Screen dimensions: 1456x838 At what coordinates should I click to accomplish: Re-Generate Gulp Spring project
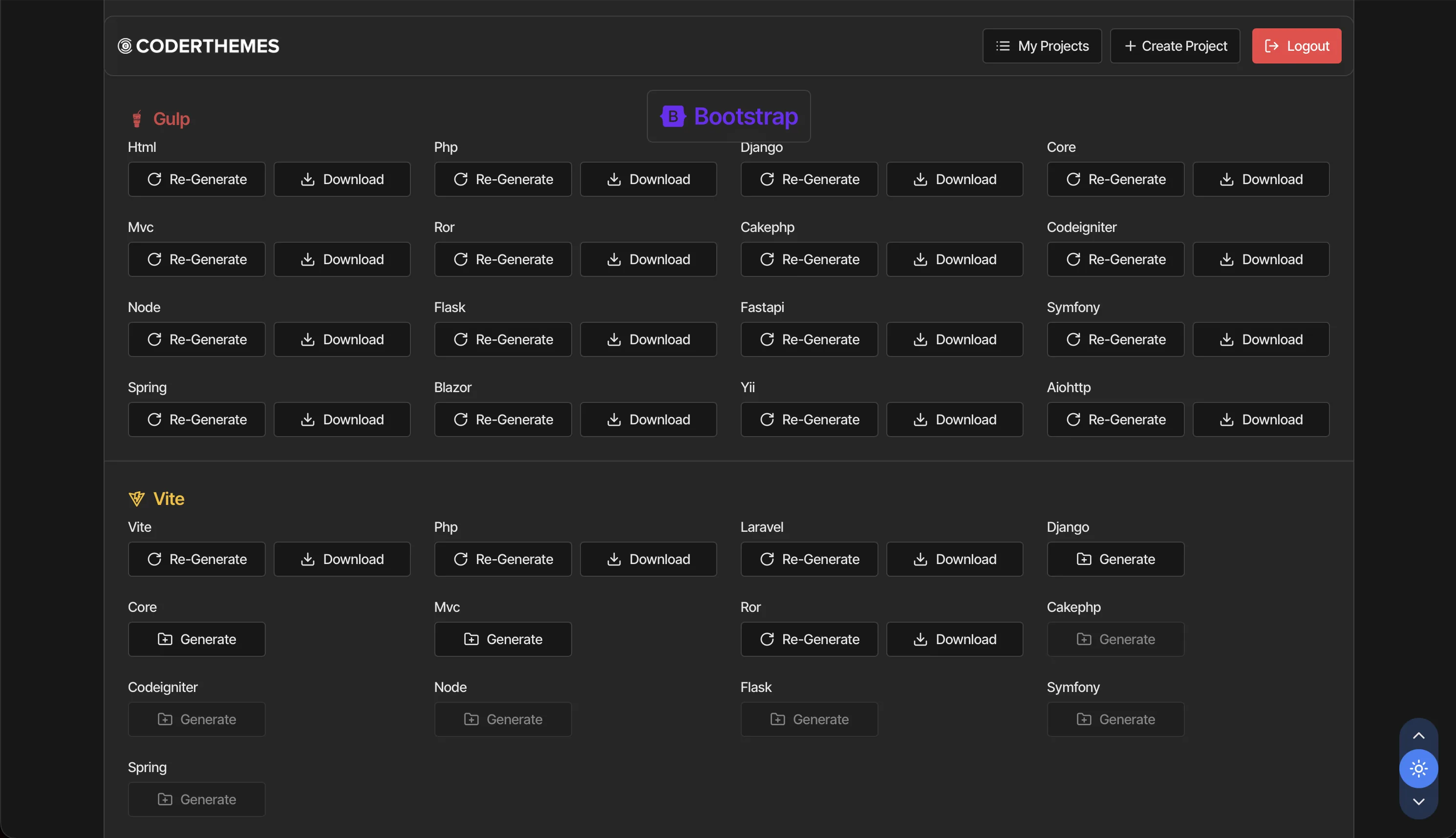click(196, 419)
